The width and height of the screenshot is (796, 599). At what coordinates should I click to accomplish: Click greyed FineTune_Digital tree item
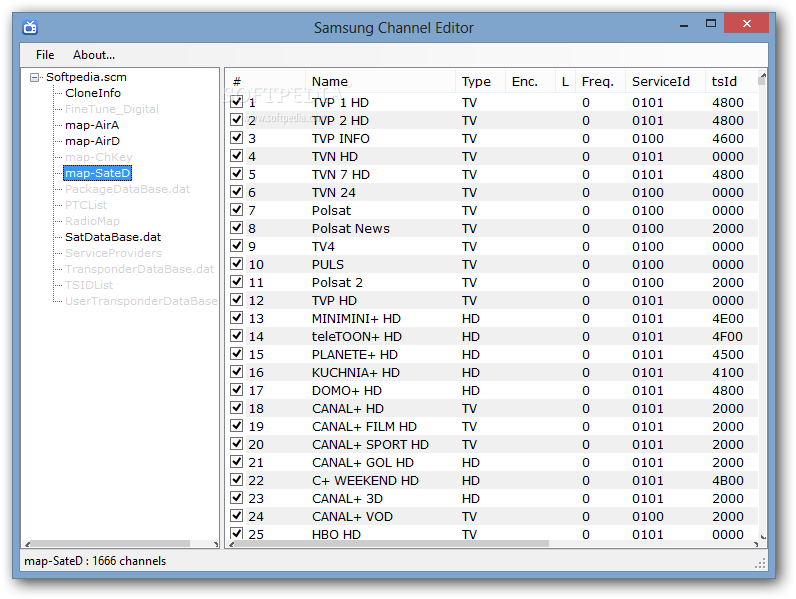coord(112,109)
